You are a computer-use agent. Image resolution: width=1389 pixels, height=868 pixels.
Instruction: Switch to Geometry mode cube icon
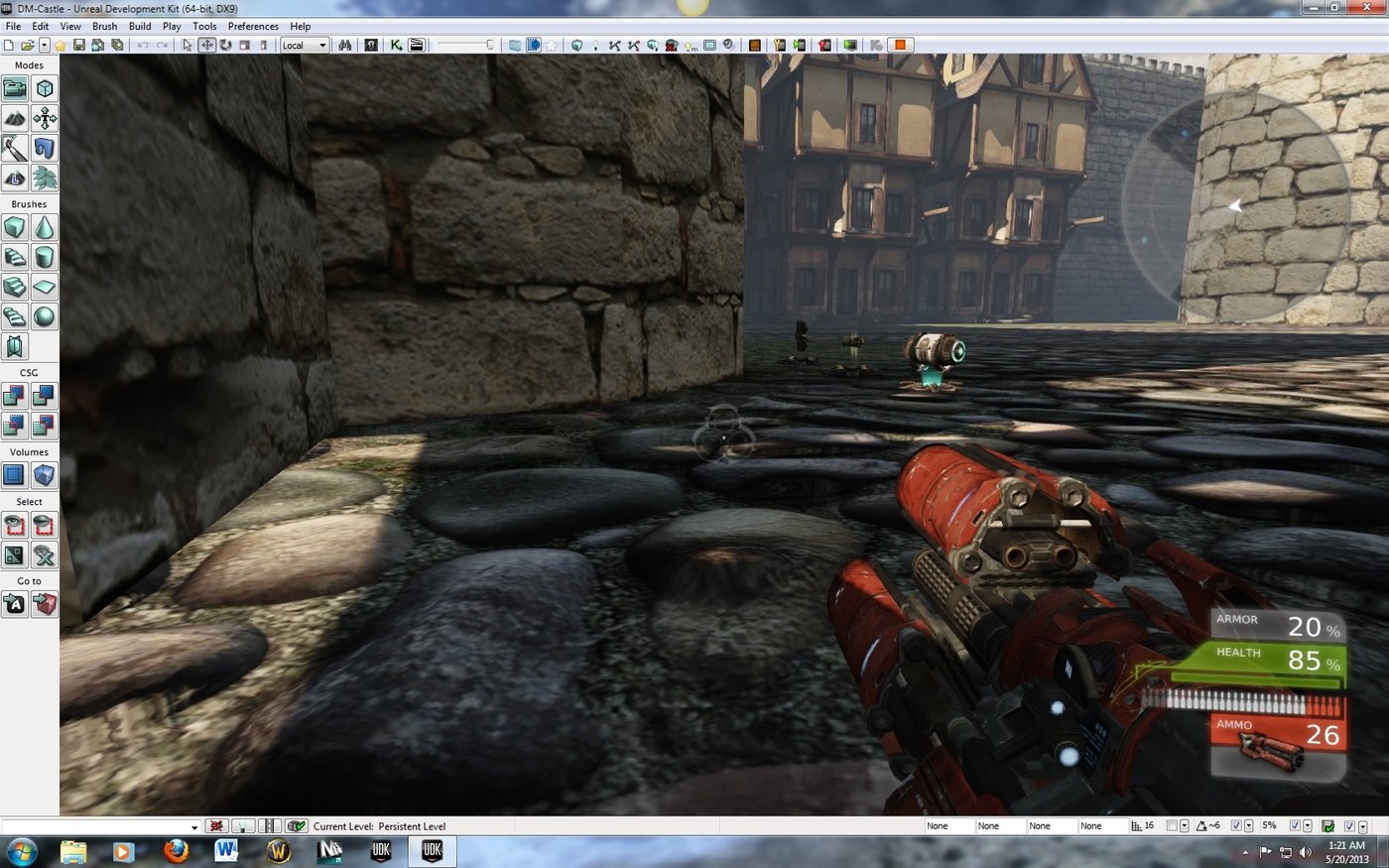(45, 89)
